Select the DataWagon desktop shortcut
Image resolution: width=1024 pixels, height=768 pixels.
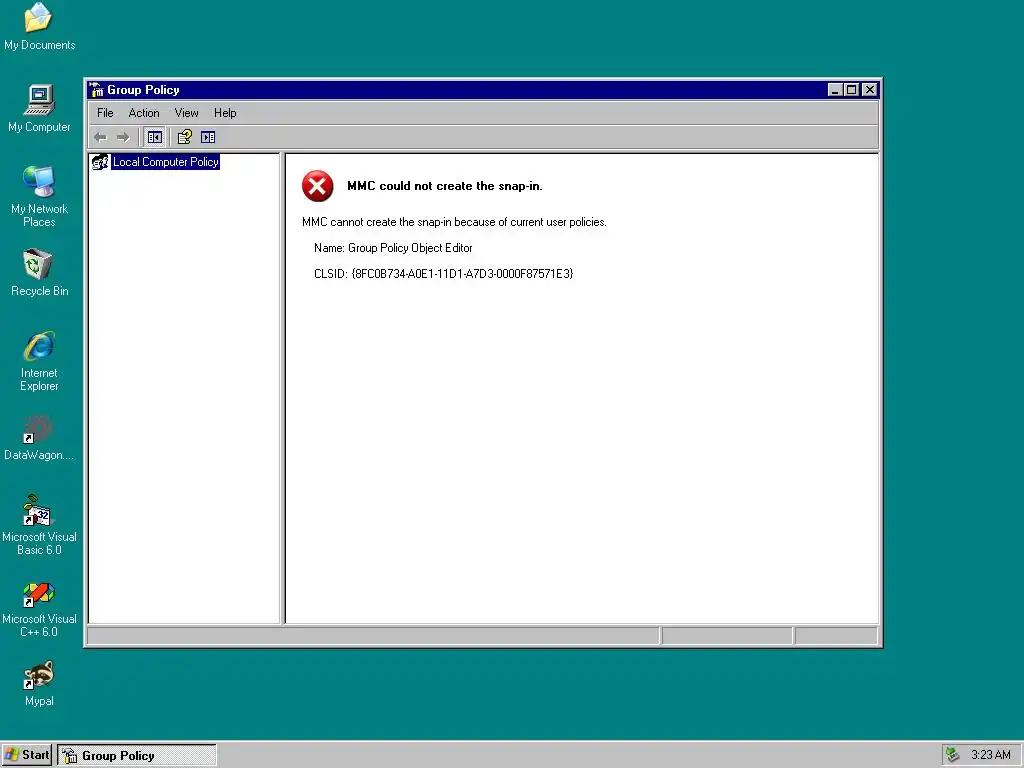(x=39, y=438)
